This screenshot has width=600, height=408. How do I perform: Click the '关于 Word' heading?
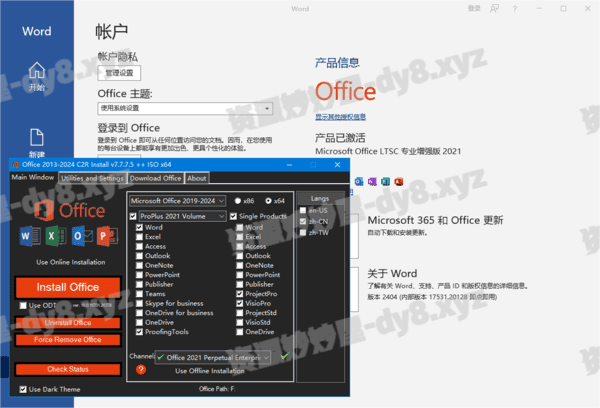[392, 274]
